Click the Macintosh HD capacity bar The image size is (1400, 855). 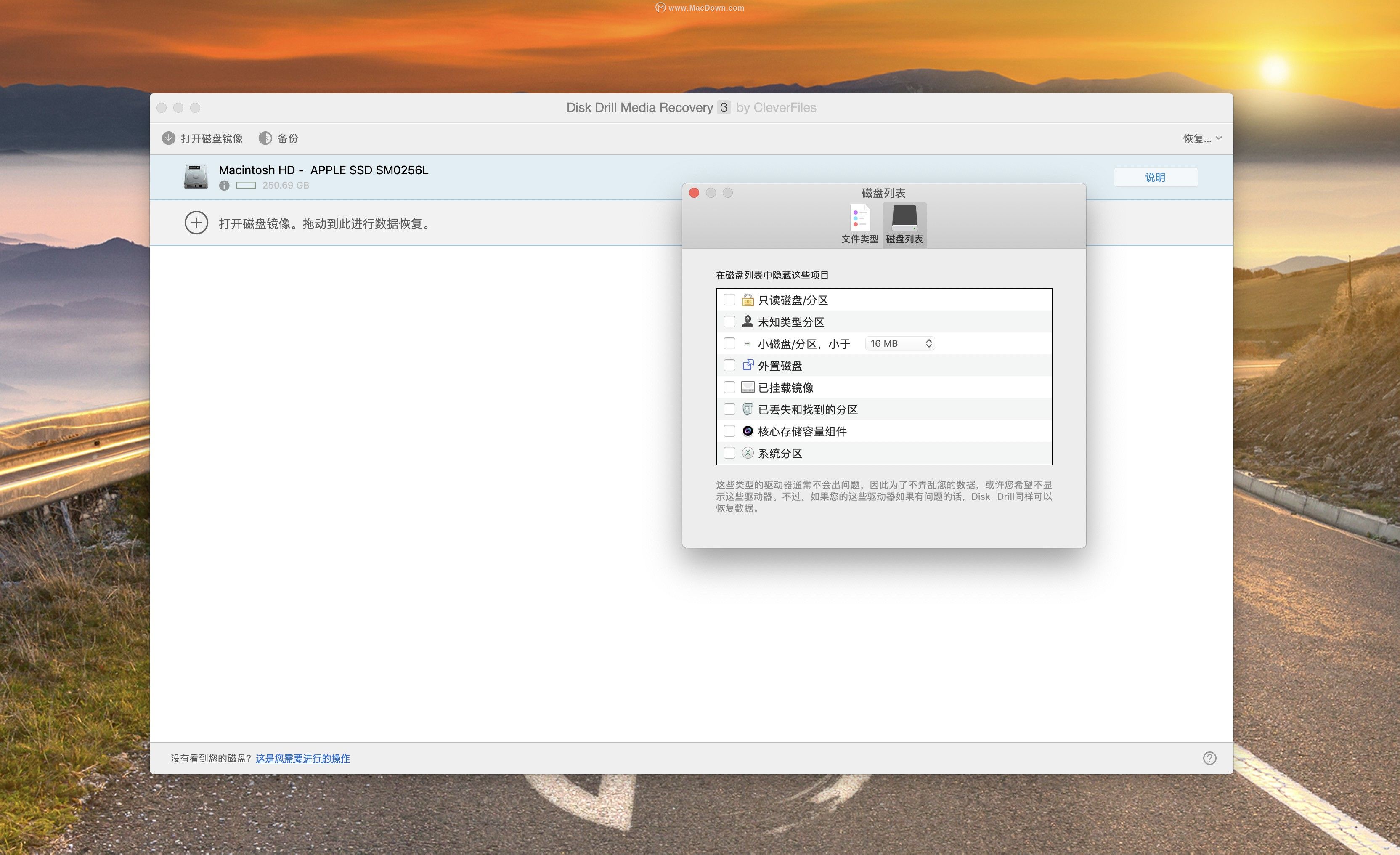tap(246, 185)
